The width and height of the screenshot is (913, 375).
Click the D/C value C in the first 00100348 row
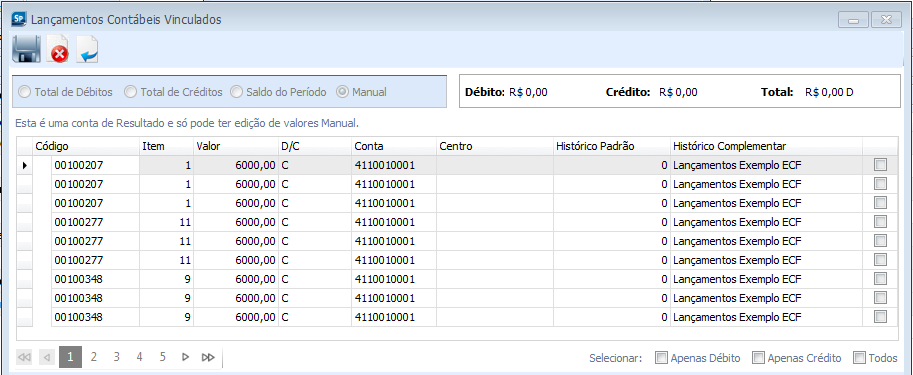(315, 279)
